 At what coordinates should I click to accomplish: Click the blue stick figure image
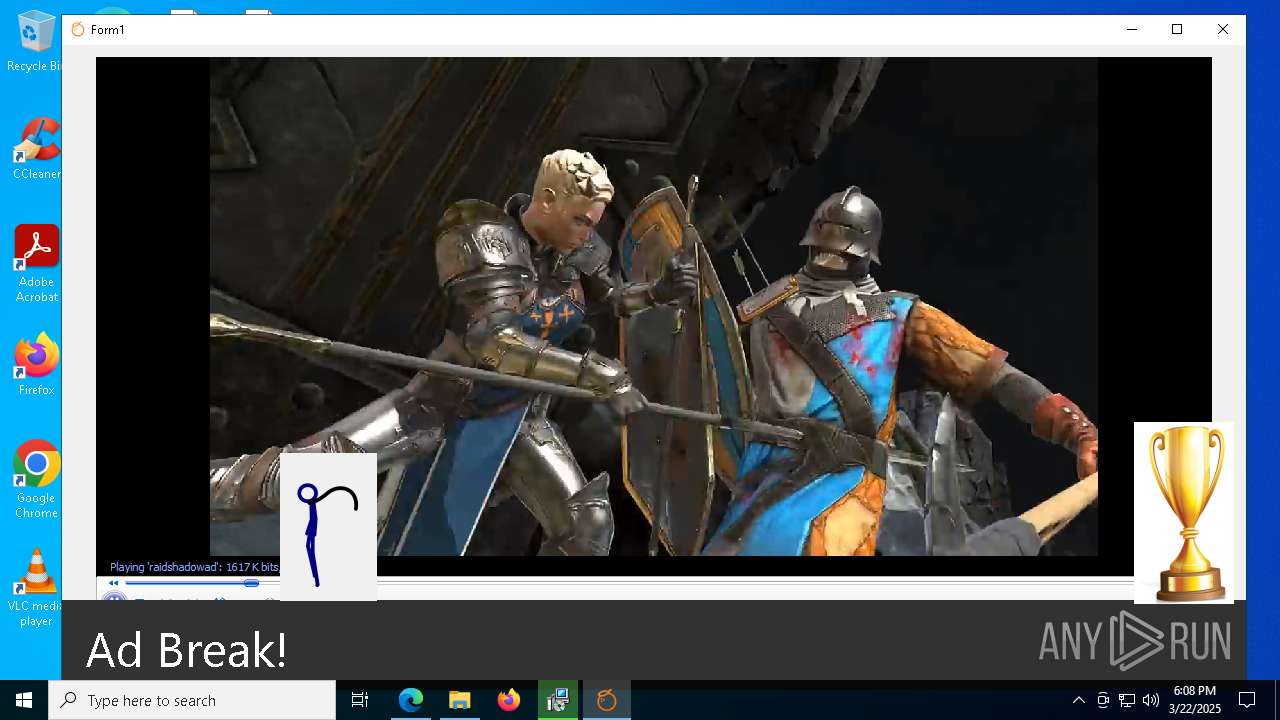click(328, 527)
